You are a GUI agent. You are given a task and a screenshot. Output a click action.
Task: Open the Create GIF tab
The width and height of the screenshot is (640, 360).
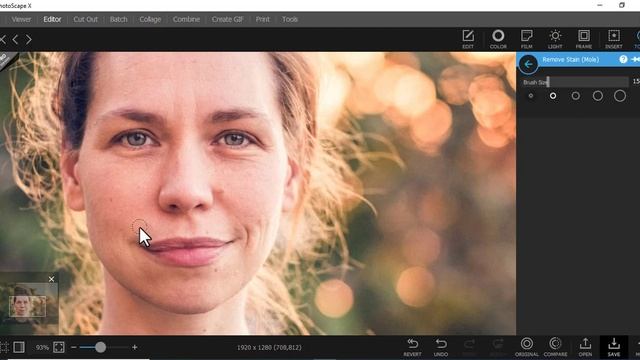[227, 19]
